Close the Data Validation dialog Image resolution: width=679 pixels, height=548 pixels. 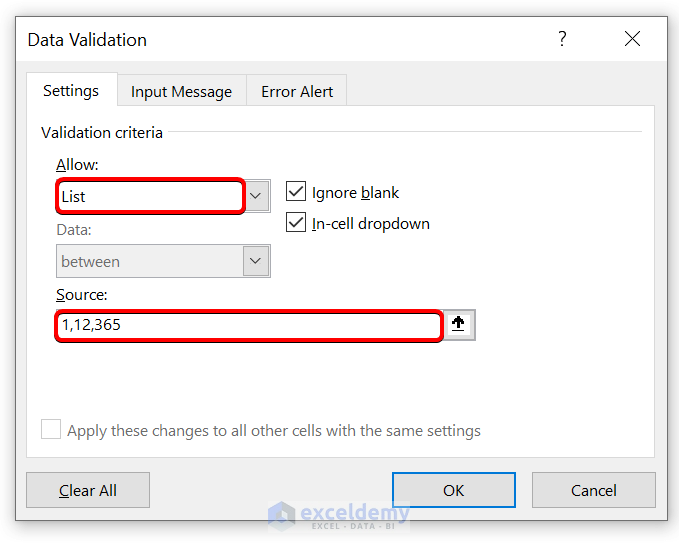pyautogui.click(x=632, y=39)
